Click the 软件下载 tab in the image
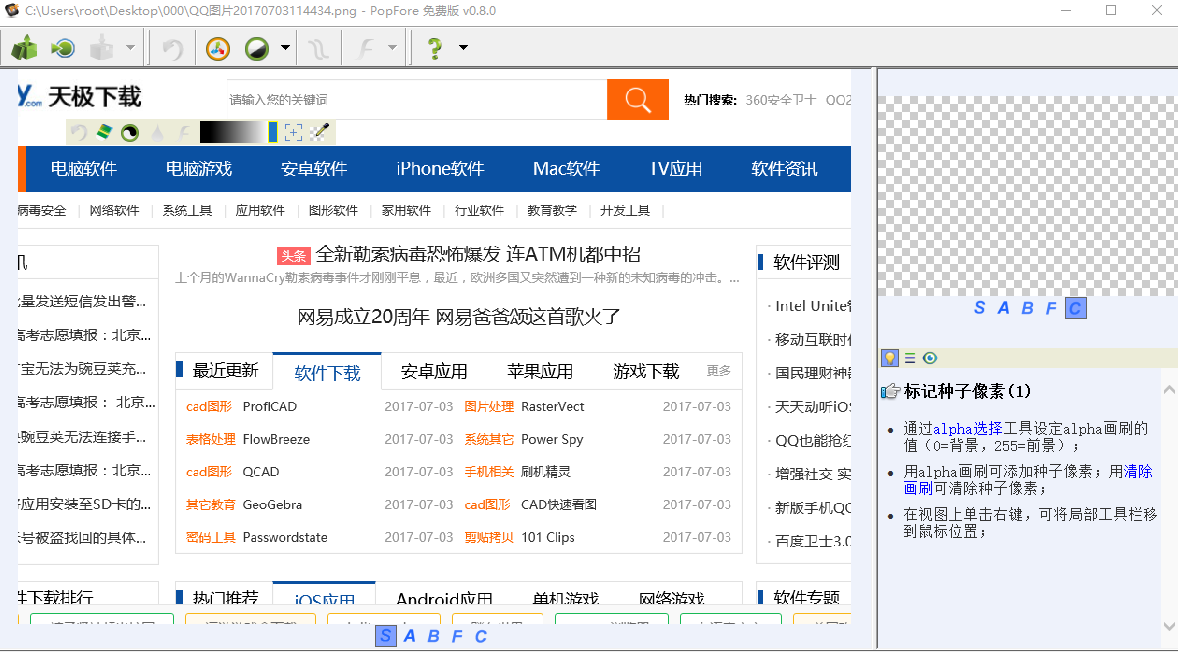This screenshot has width=1178, height=652. pos(328,373)
